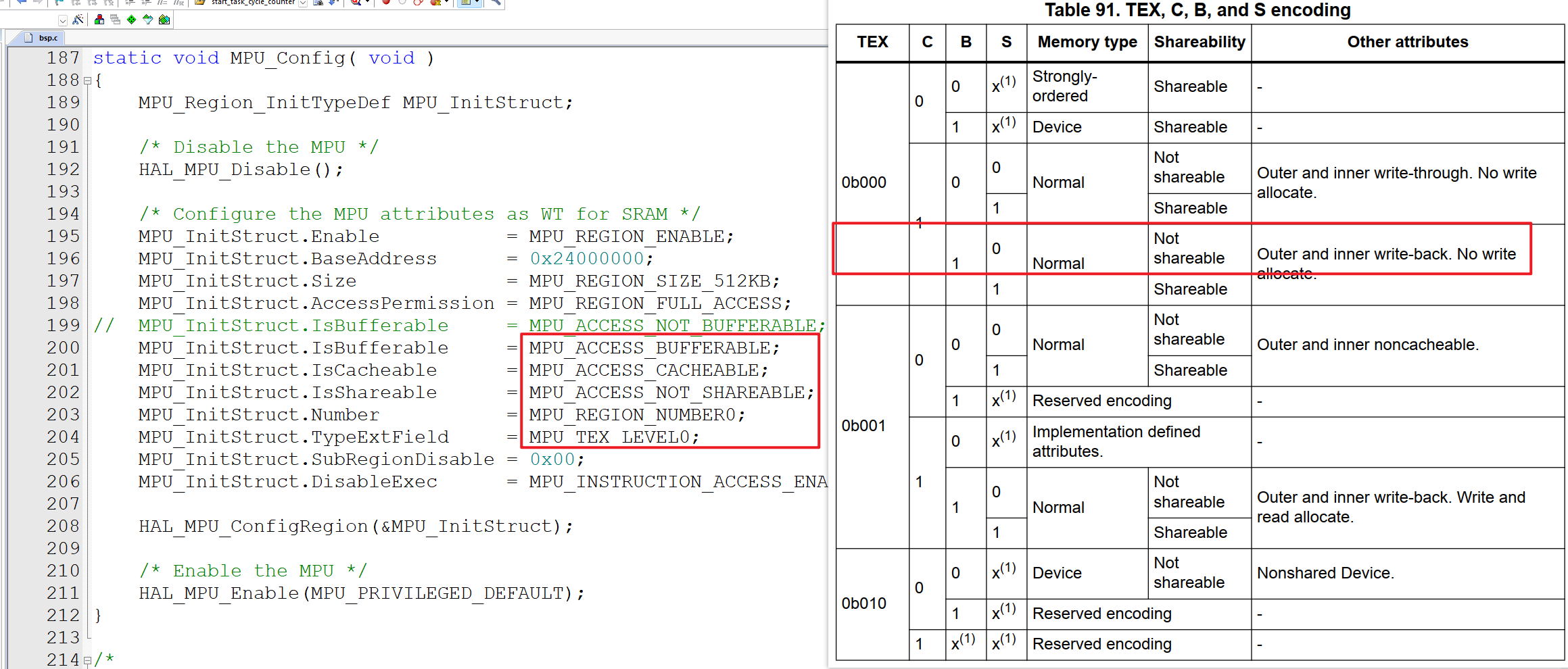Collapse the MPU_Config function at line 188
This screenshot has width=1568, height=669.
click(x=87, y=81)
